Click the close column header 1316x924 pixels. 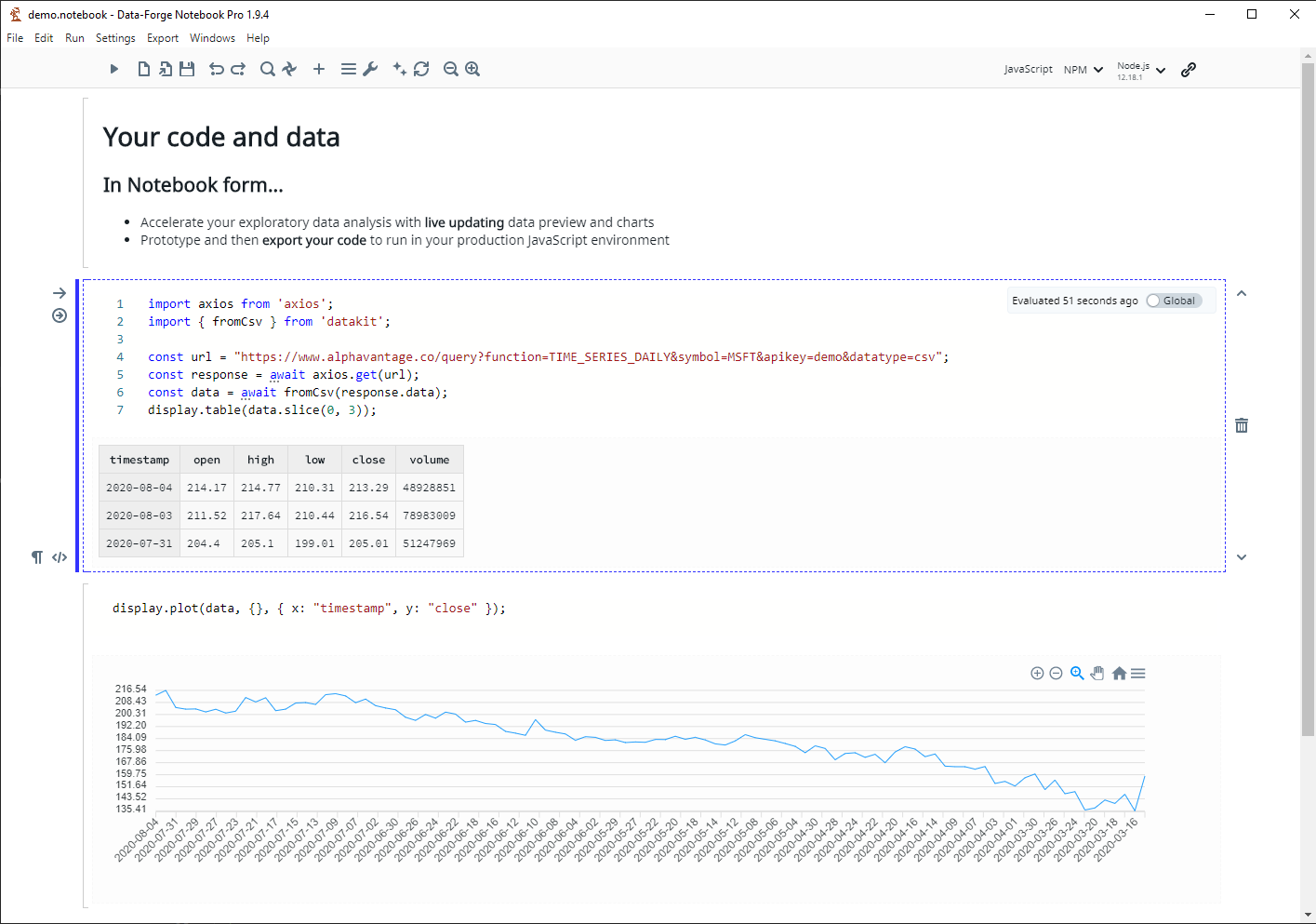coord(368,460)
